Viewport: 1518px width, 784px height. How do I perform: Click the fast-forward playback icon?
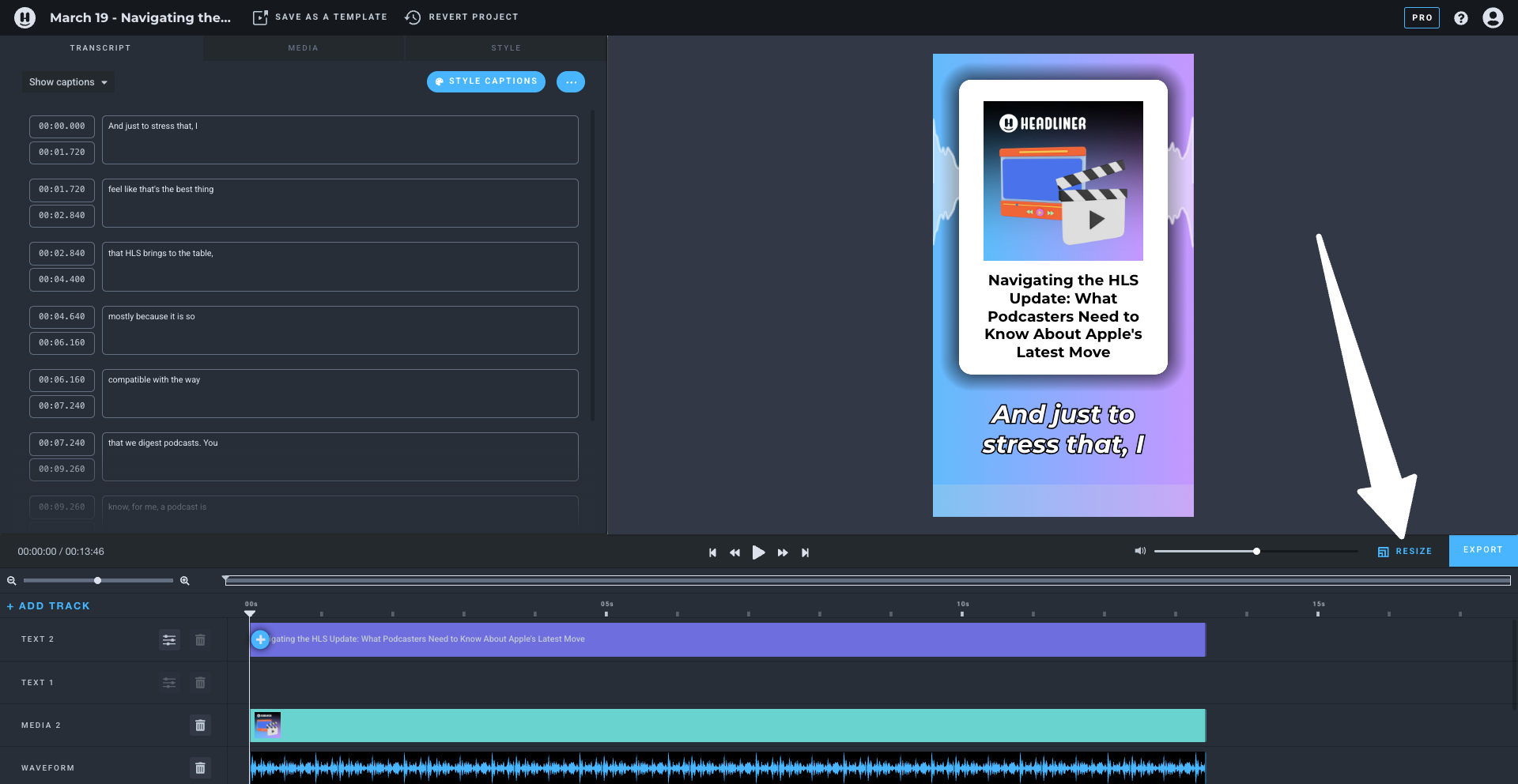pyautogui.click(x=782, y=552)
